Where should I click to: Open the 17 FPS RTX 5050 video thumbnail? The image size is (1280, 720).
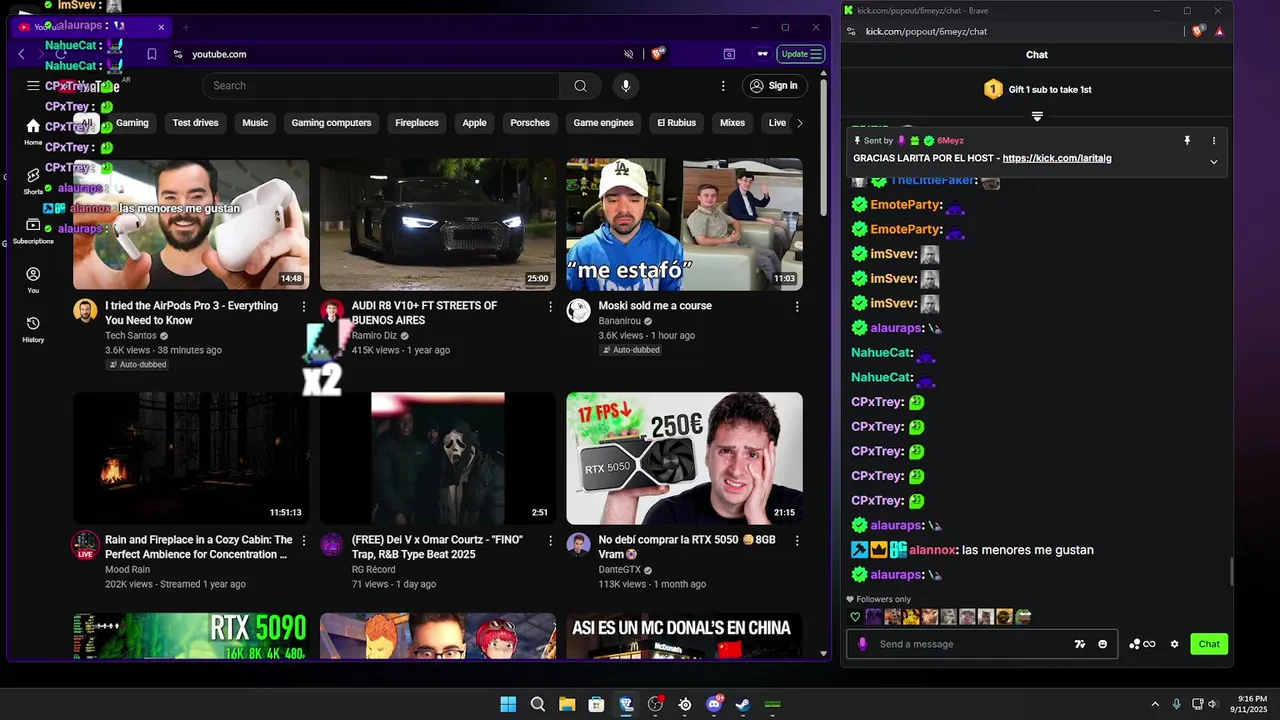coord(684,458)
